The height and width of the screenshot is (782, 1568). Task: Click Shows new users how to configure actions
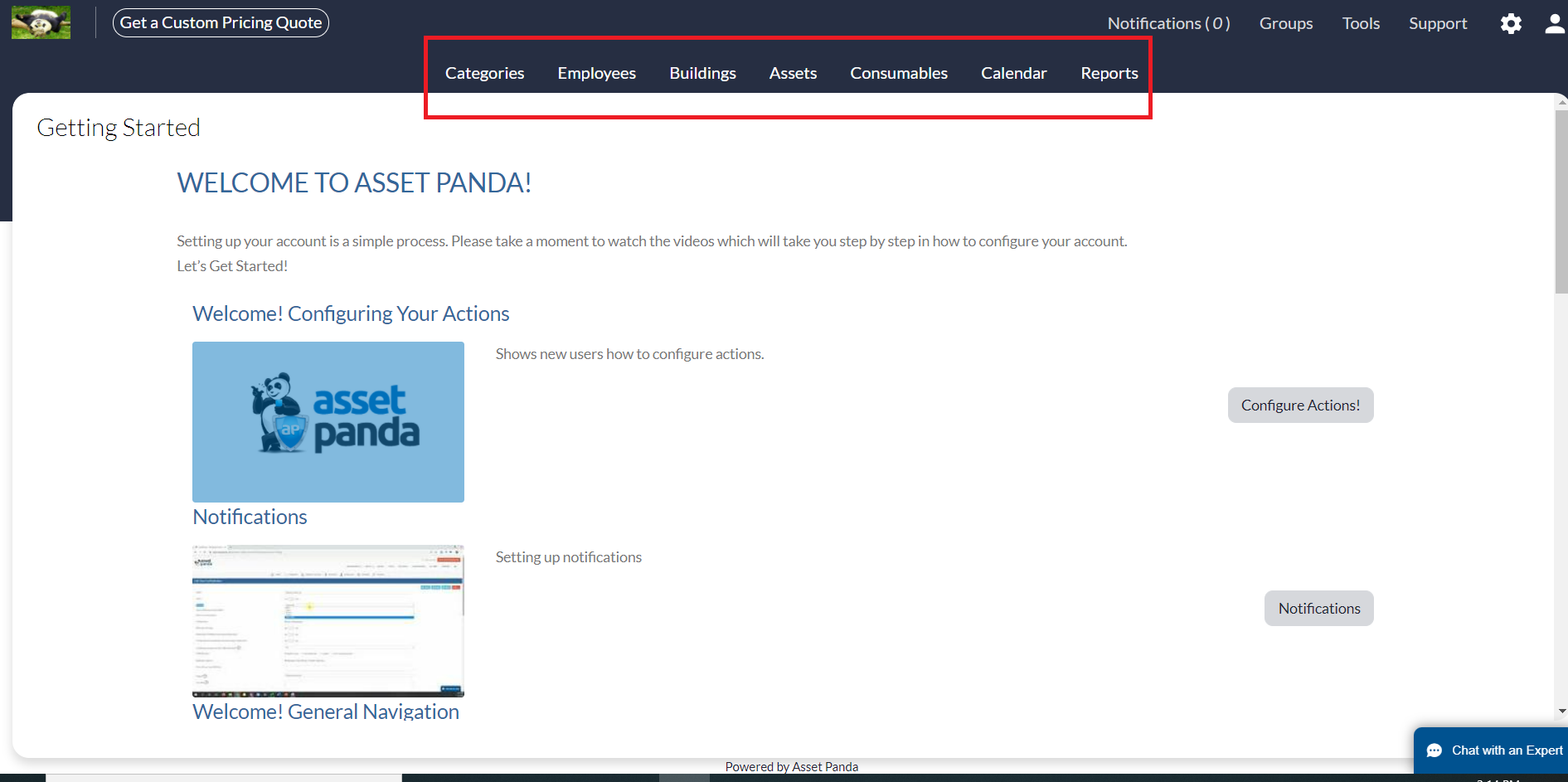[x=630, y=354]
